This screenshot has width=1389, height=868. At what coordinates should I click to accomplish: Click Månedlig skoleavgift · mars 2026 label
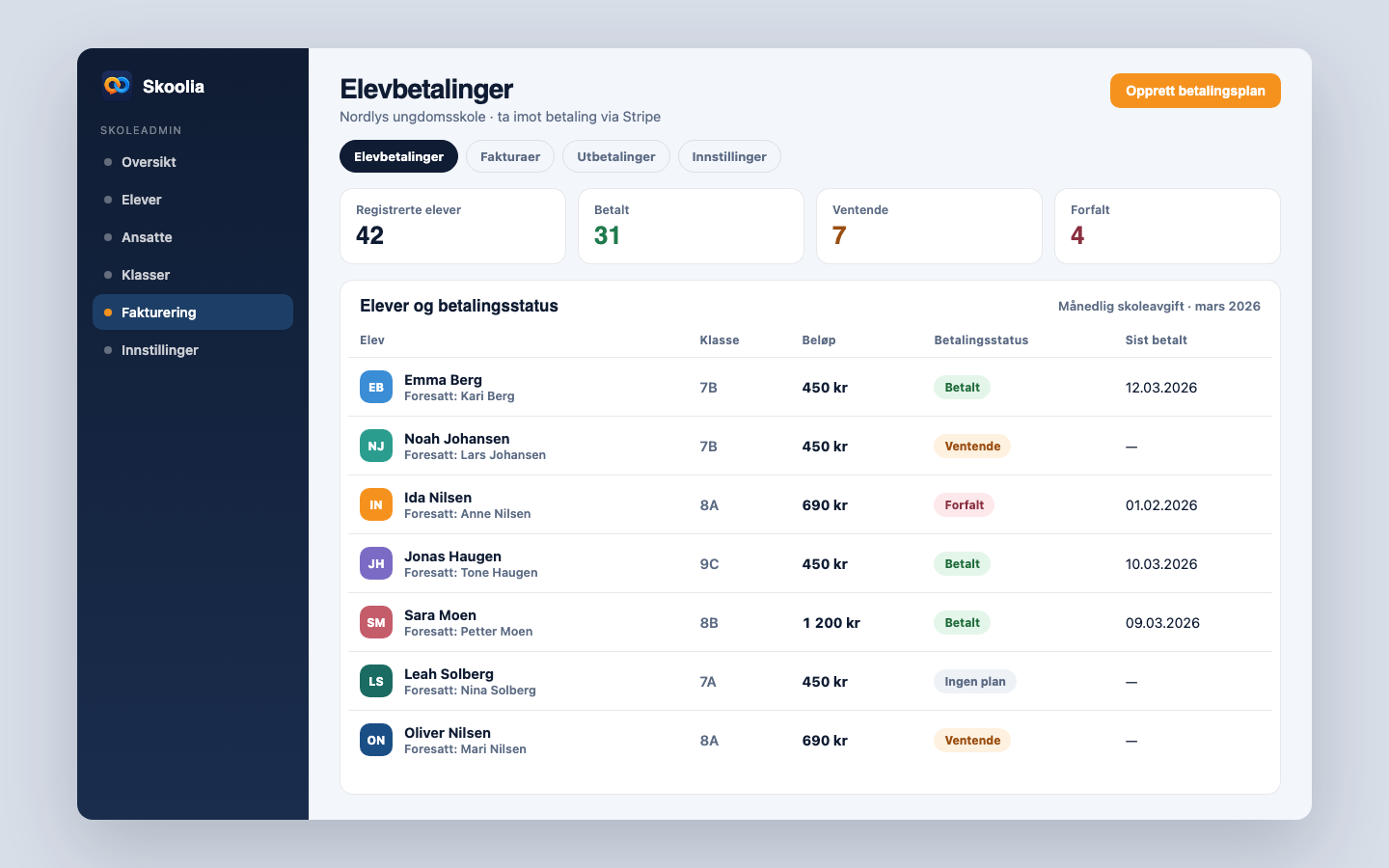(1159, 306)
